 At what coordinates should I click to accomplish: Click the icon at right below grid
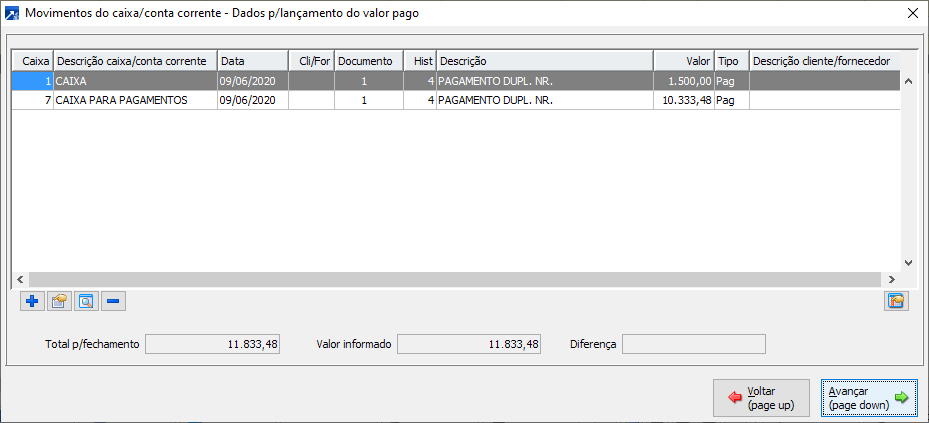897,302
